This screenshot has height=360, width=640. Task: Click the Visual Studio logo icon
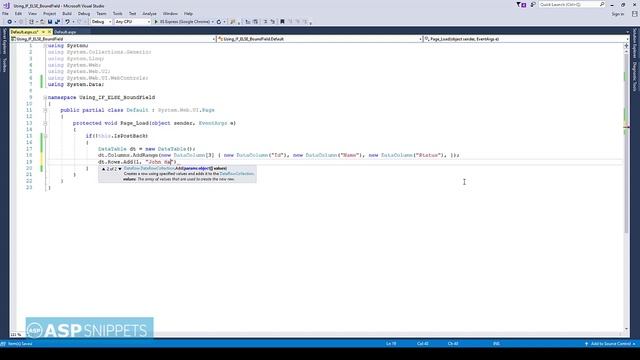[x=7, y=6]
